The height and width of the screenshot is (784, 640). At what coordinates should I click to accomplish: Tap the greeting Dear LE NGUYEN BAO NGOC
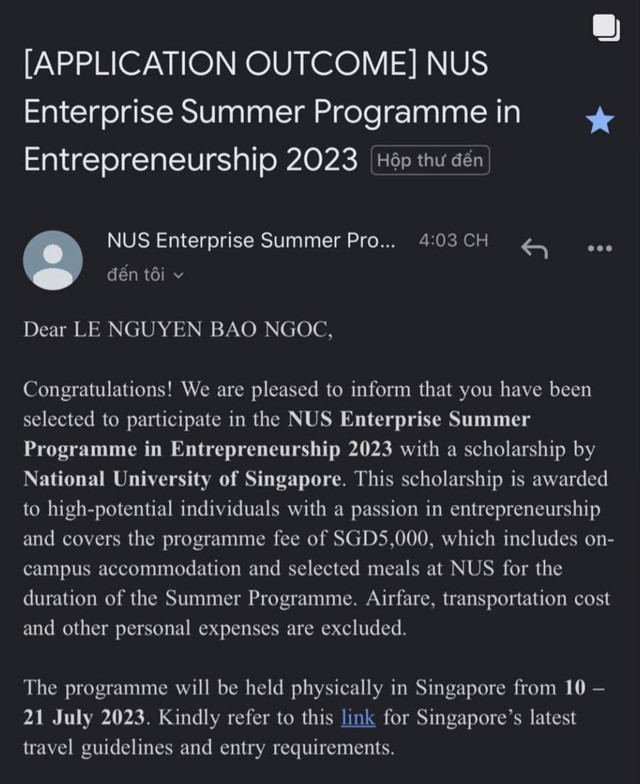178,330
